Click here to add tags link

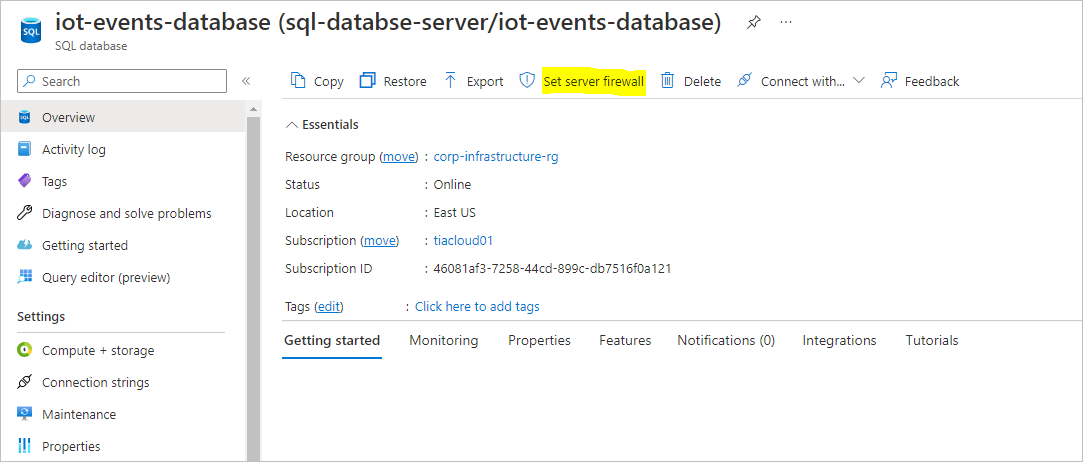pyautogui.click(x=477, y=307)
